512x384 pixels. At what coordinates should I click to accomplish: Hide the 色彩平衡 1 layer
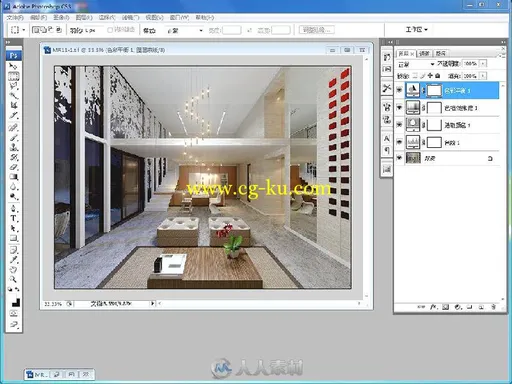coord(399,90)
